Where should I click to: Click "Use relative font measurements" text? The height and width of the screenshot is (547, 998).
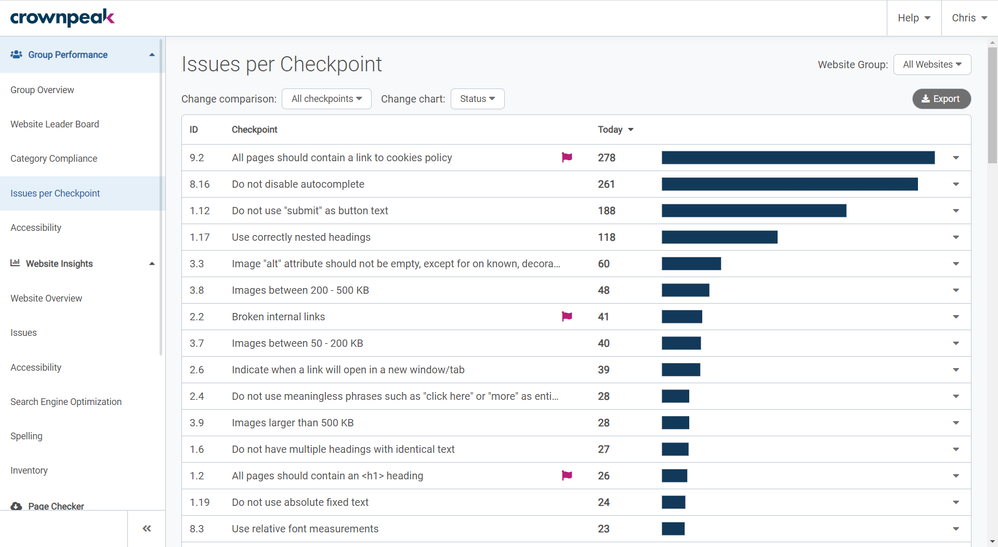[305, 529]
